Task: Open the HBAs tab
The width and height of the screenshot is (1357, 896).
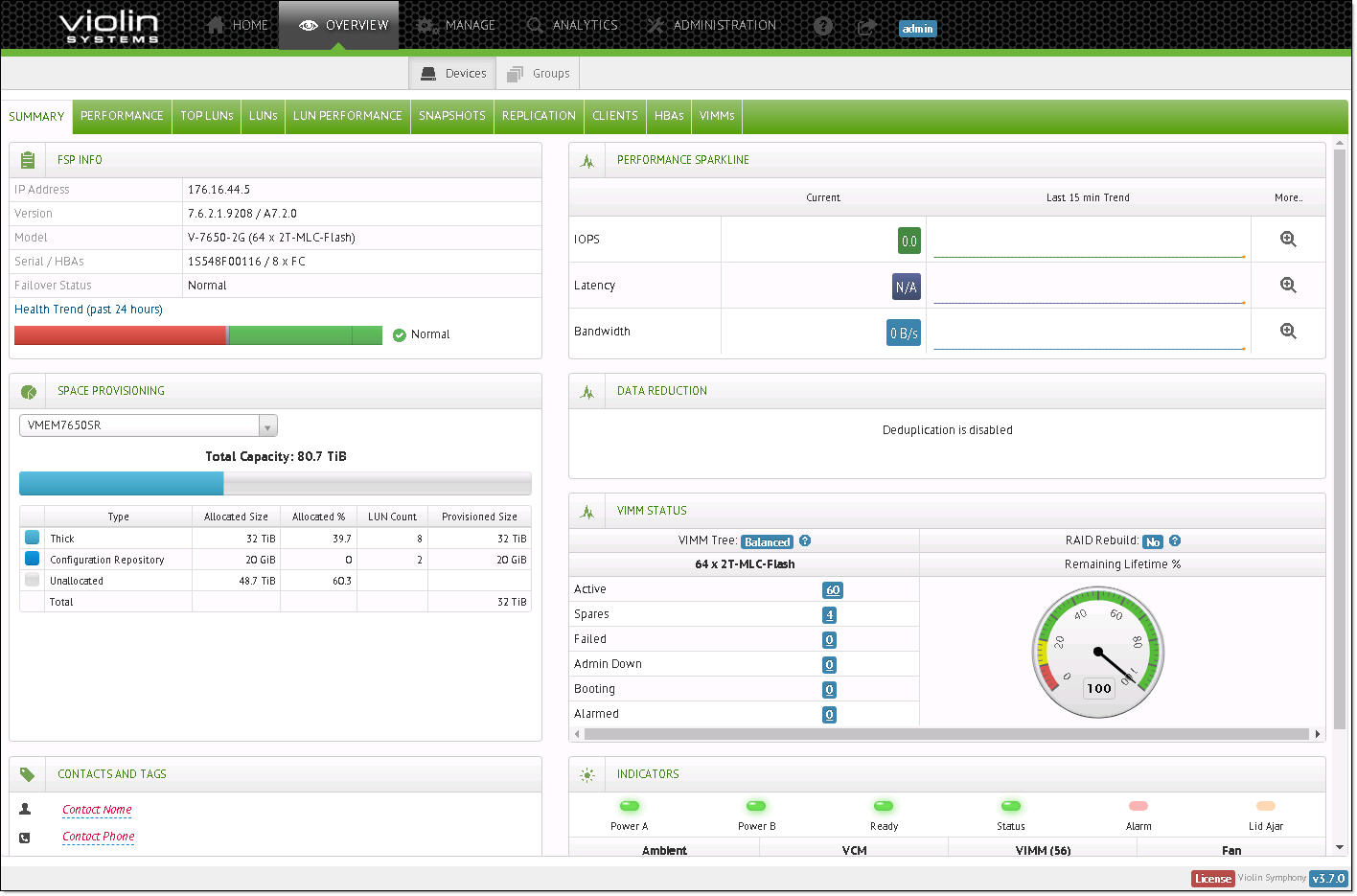Action: pos(669,116)
